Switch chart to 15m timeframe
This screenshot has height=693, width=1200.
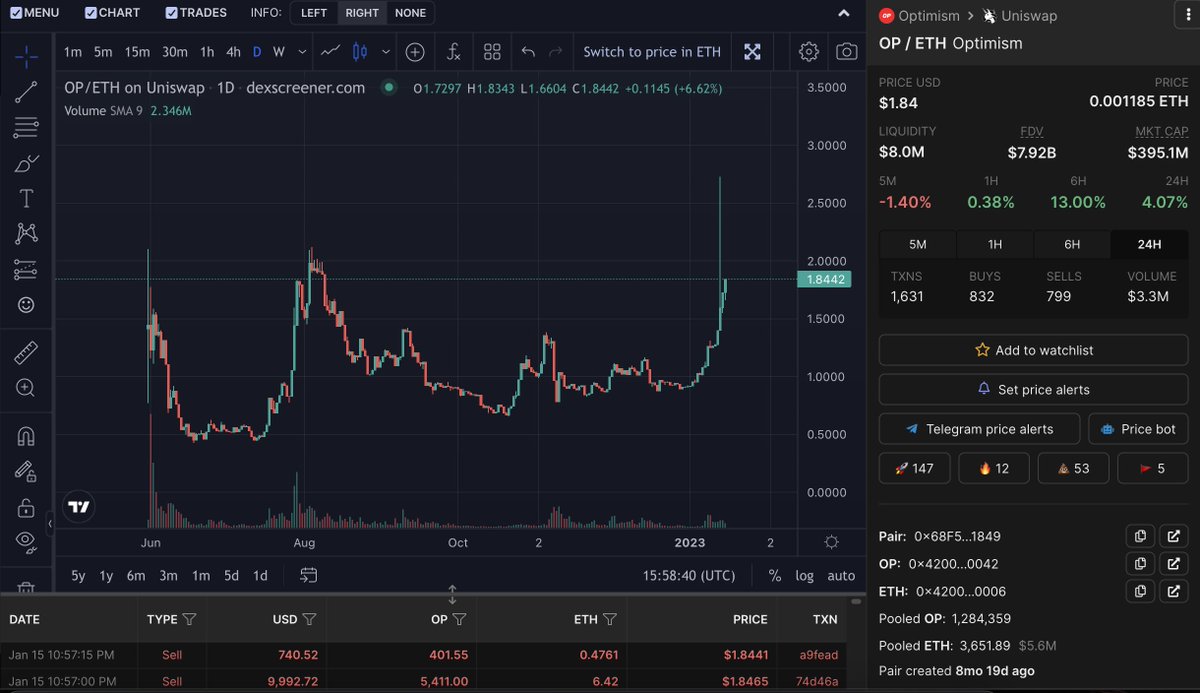point(137,52)
